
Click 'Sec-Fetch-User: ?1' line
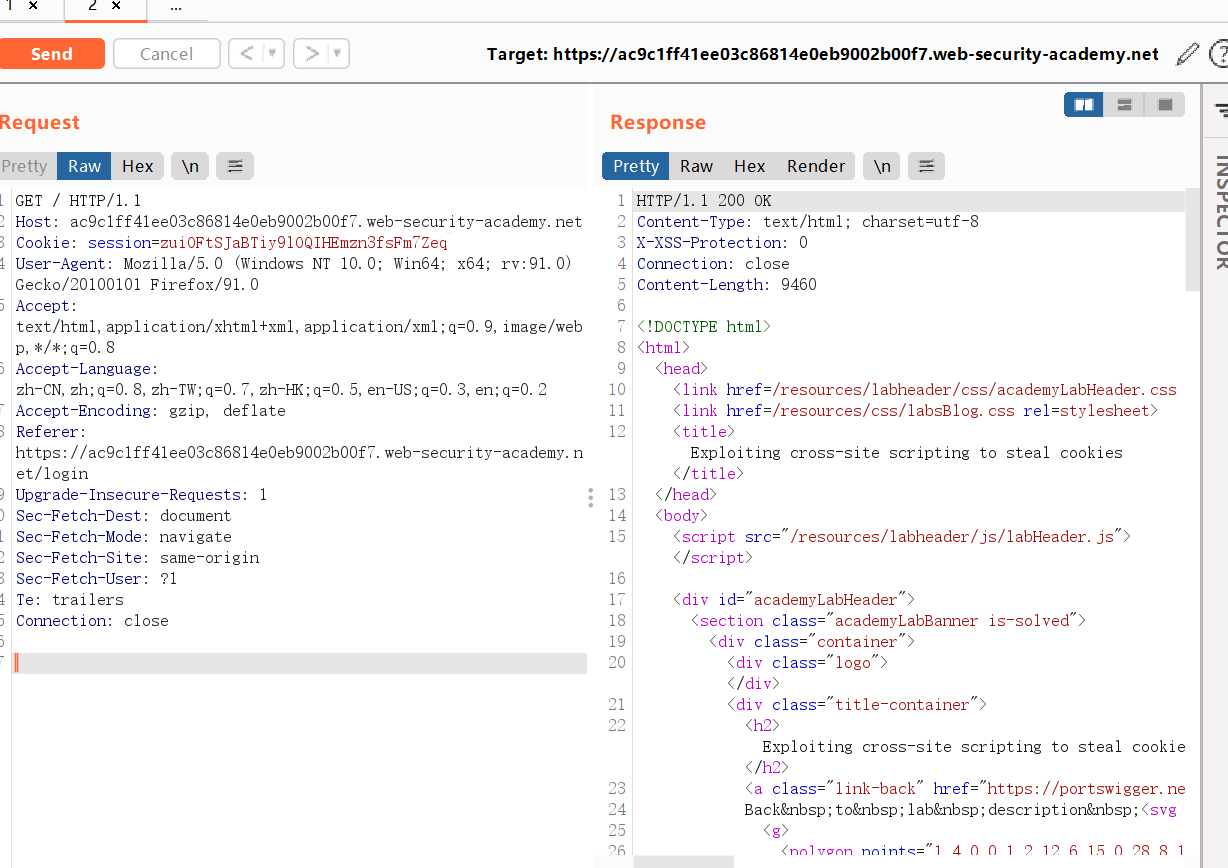[x=96, y=579]
